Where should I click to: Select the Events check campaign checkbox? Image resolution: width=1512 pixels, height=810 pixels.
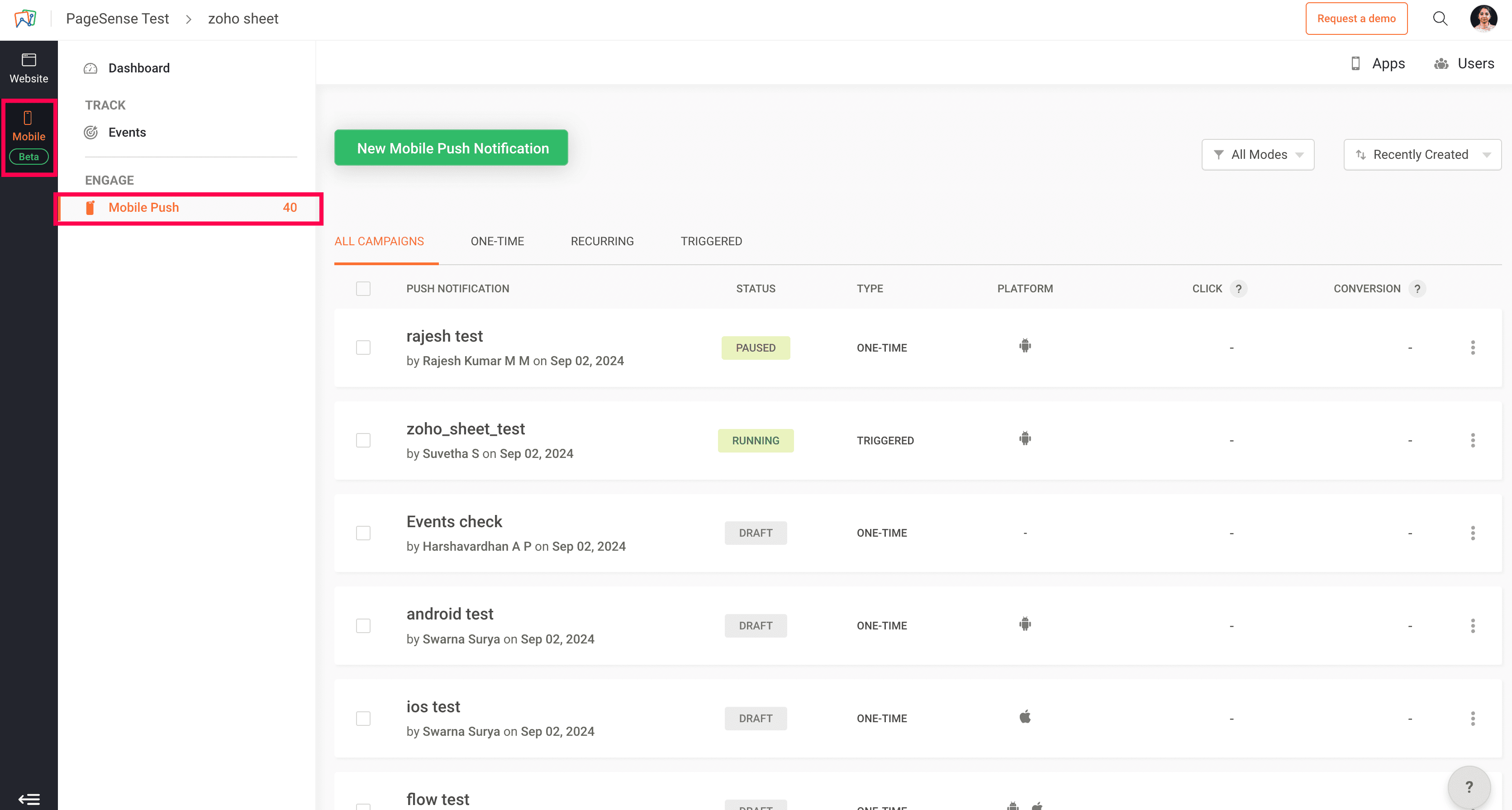pos(363,533)
